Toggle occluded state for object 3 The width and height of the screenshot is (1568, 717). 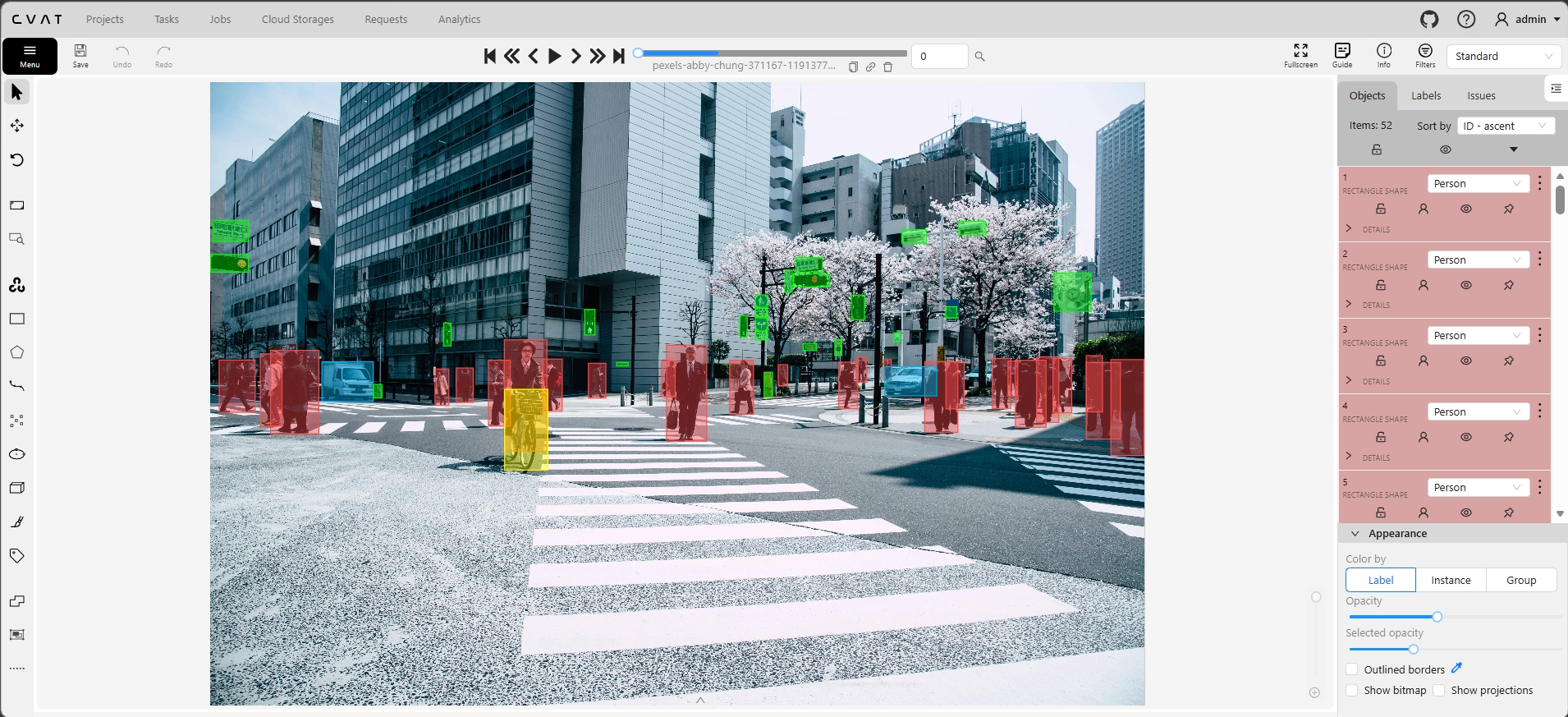pyautogui.click(x=1424, y=361)
